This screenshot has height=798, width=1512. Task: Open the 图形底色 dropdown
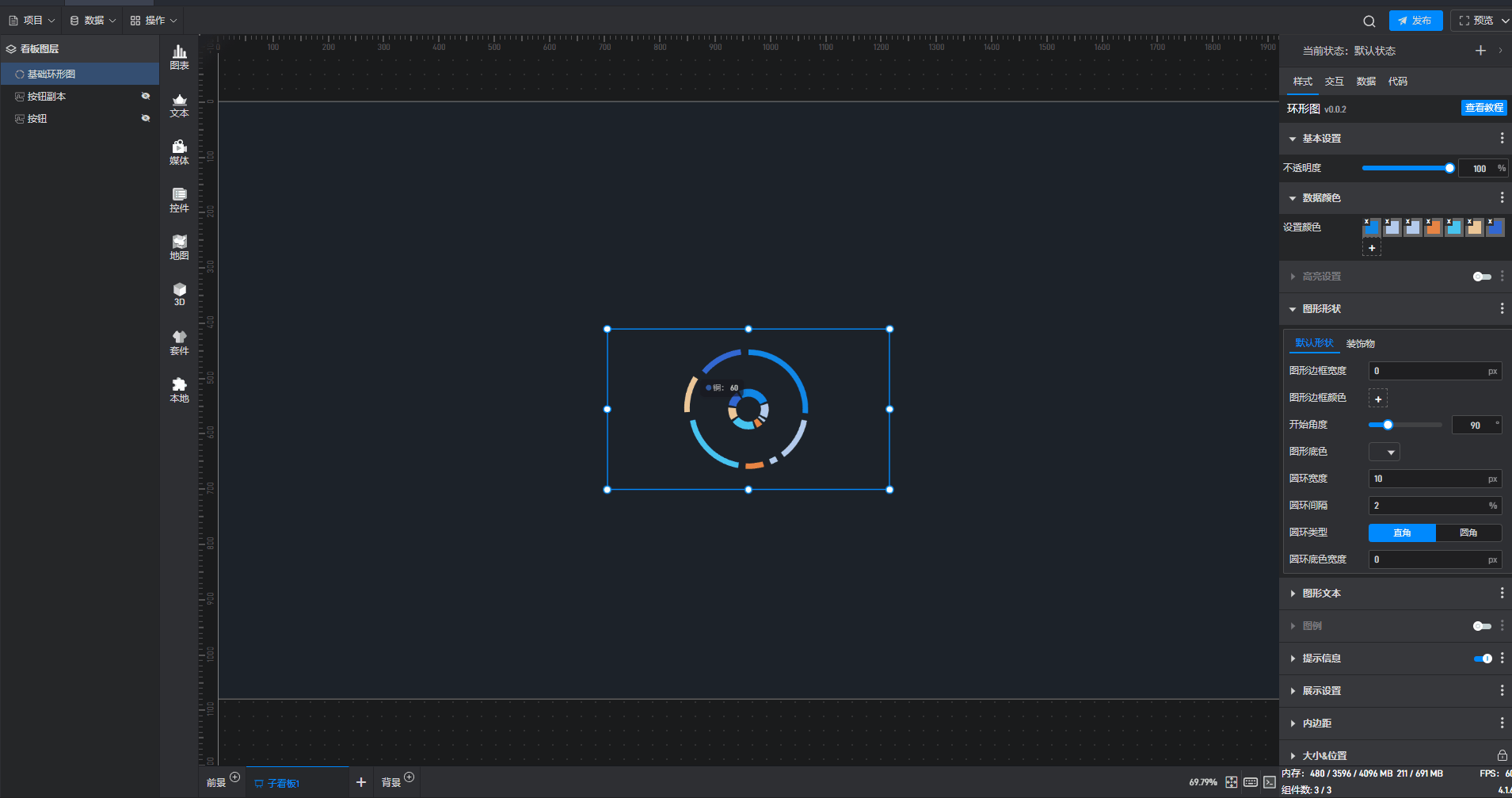click(1384, 452)
